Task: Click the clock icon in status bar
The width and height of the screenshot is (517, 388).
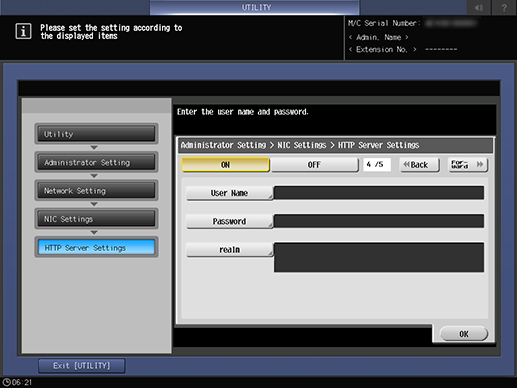Action: tap(6, 382)
